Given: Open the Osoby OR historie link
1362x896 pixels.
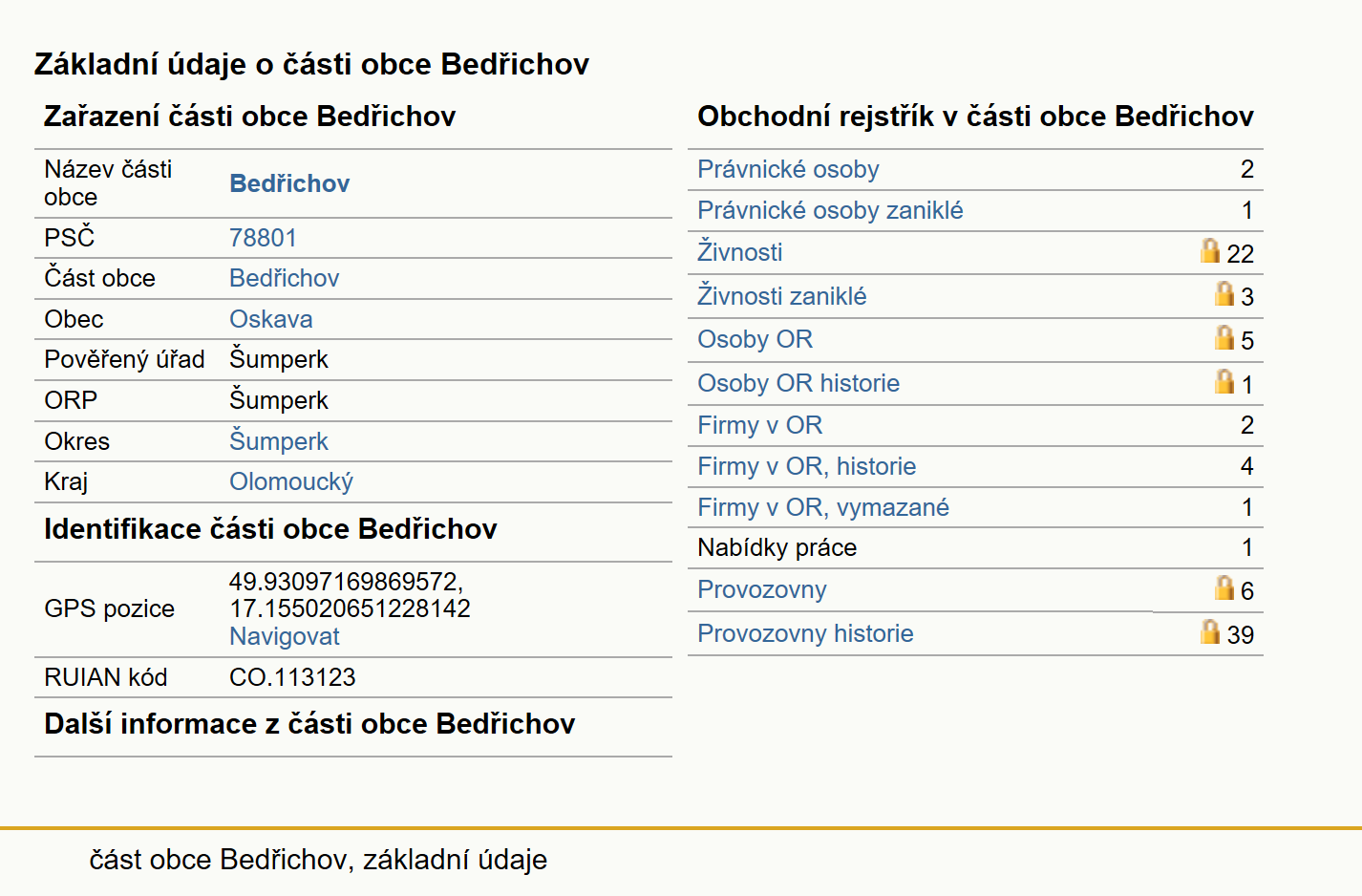Looking at the screenshot, I should tap(798, 383).
